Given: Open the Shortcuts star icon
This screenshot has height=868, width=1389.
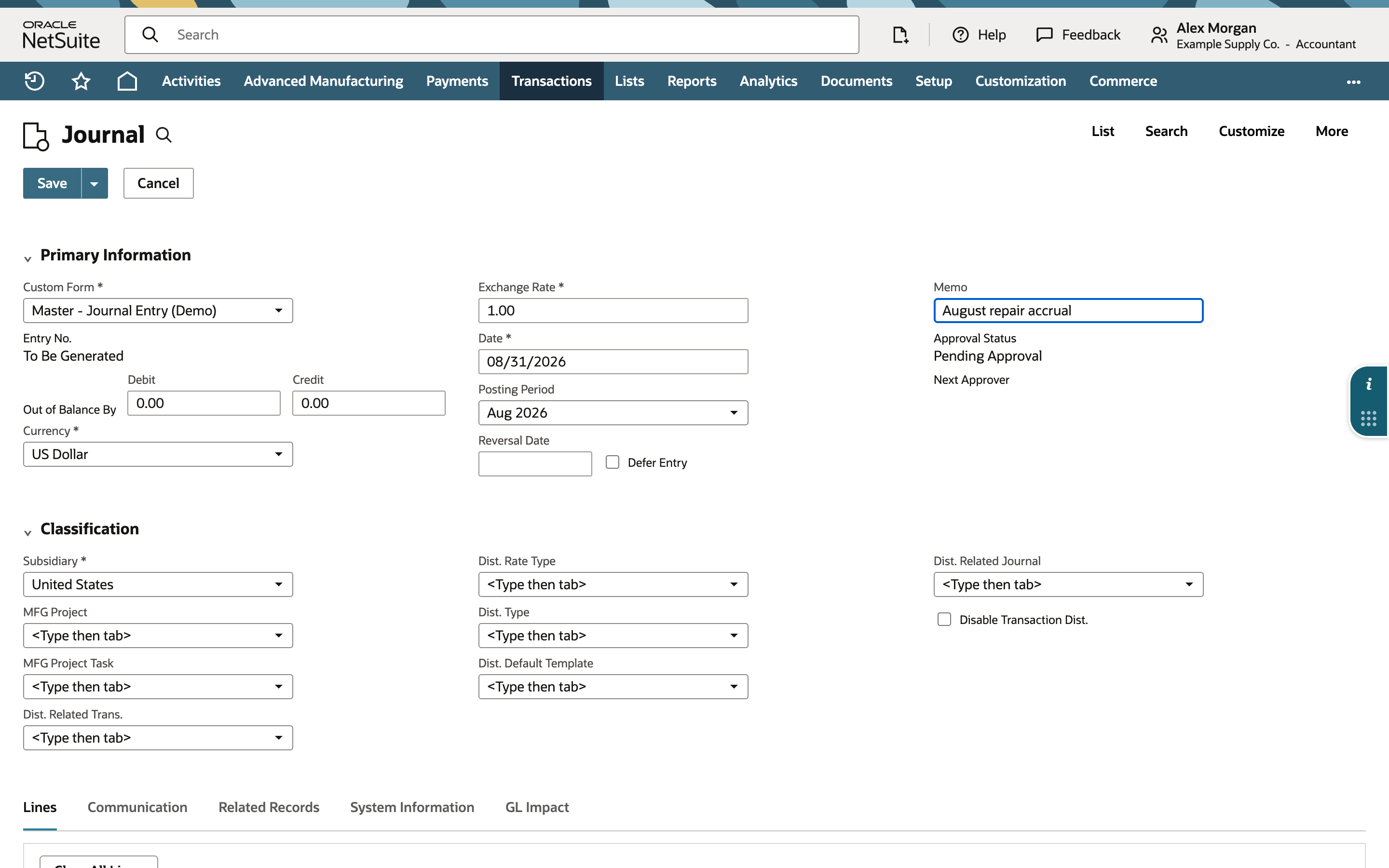Looking at the screenshot, I should pos(81,81).
